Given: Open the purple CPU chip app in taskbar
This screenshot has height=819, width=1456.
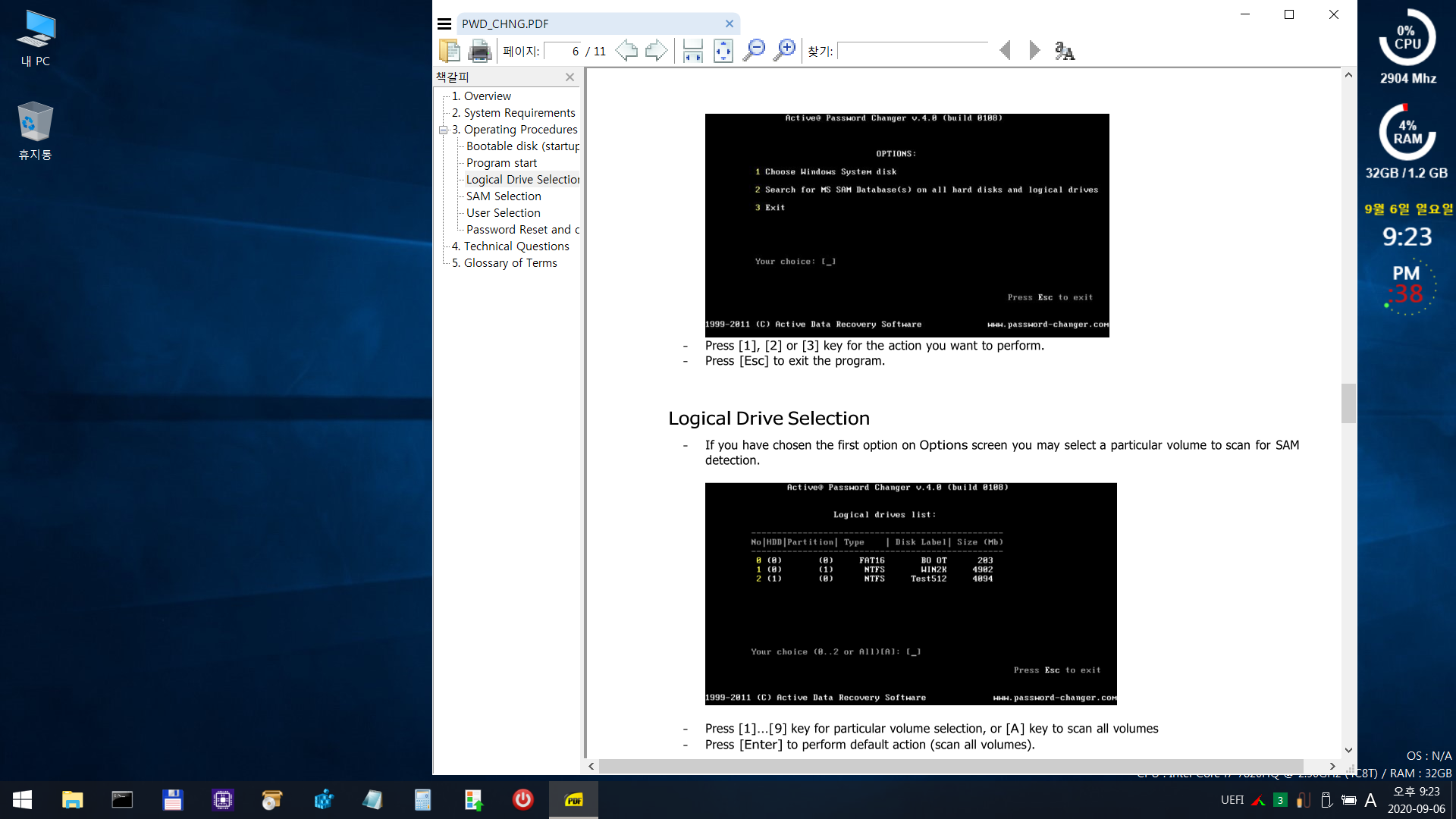Looking at the screenshot, I should coord(222,800).
